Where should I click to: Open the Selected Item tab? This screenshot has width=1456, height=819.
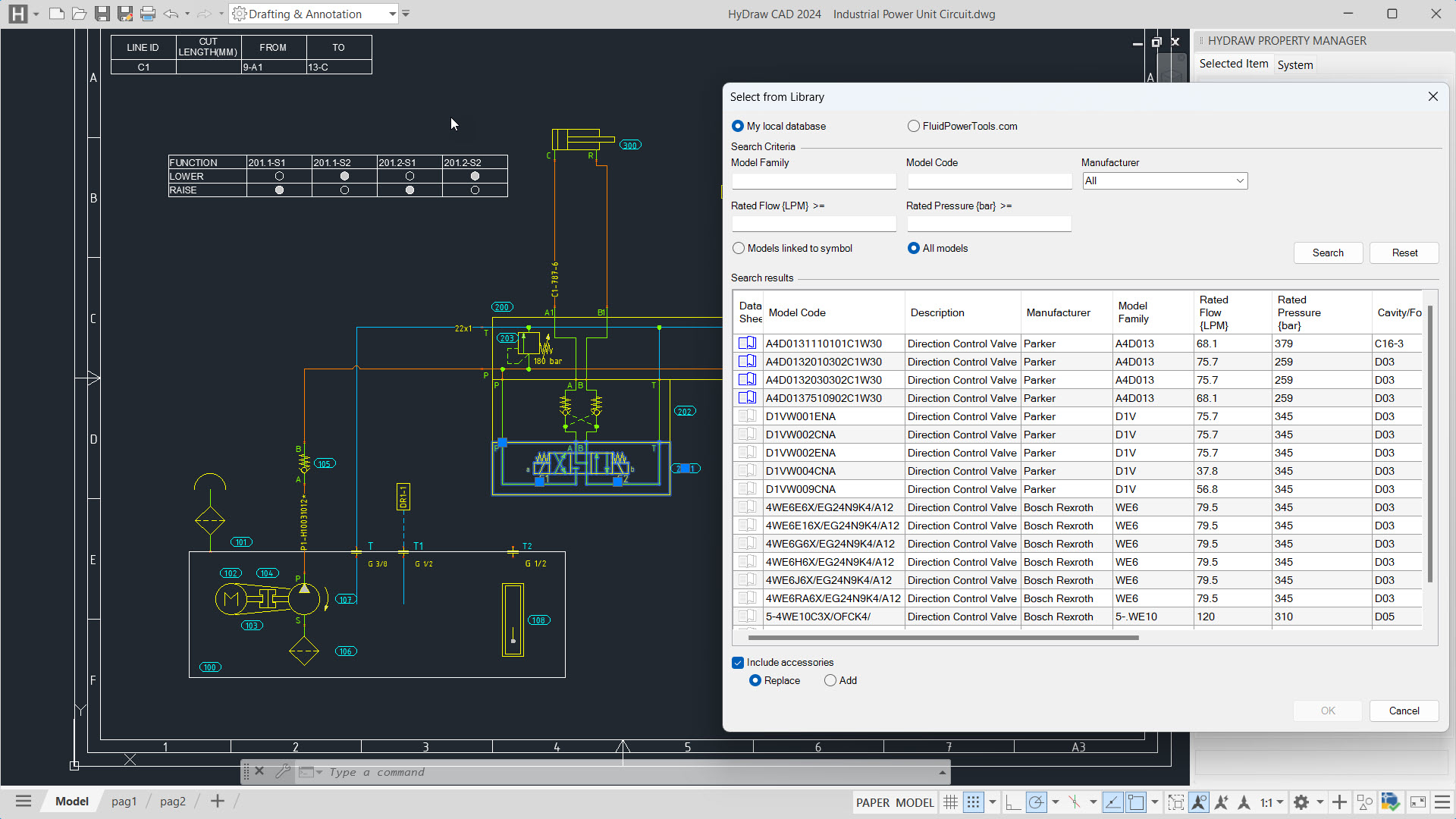point(1233,64)
